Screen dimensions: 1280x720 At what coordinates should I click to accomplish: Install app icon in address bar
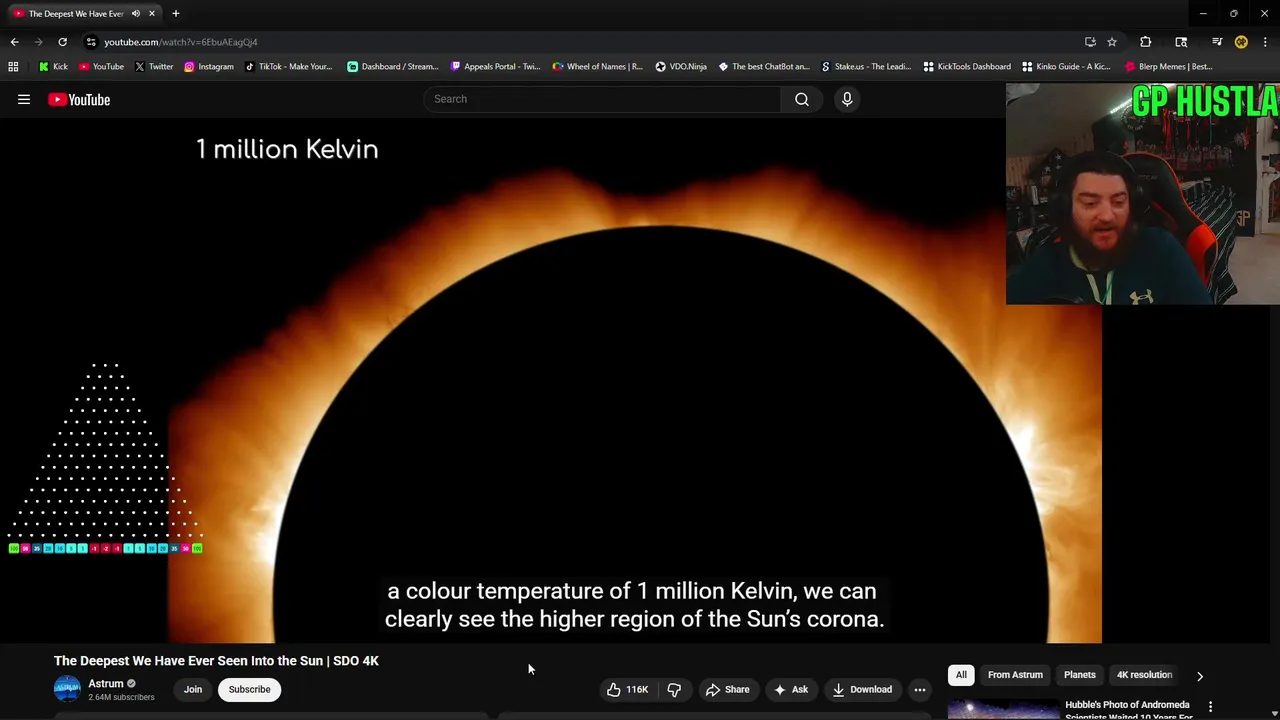click(1090, 42)
